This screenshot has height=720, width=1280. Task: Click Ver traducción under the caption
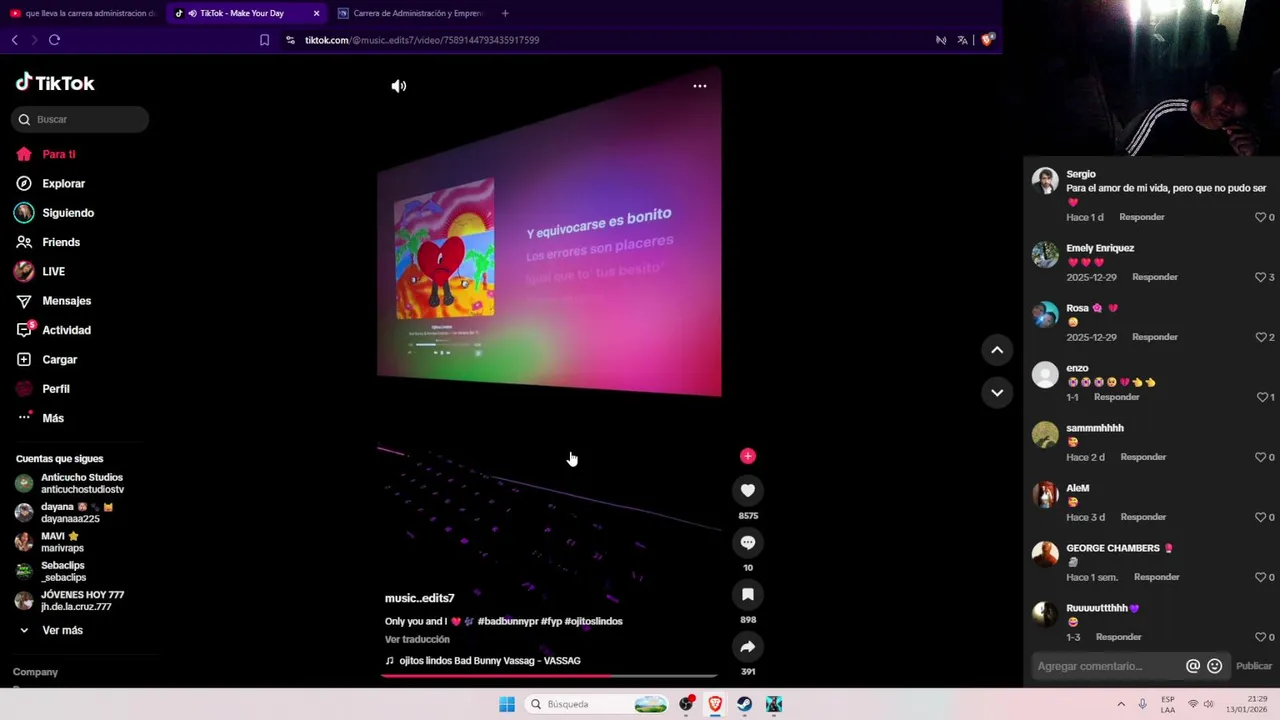coord(417,639)
